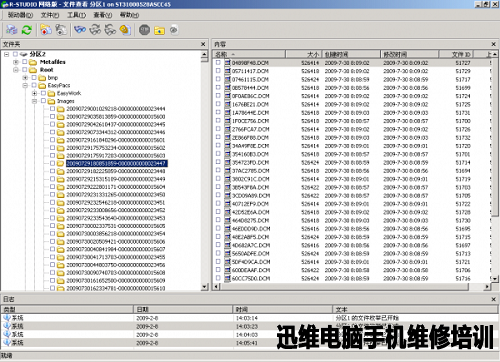Mark the EasyPacs folder checkbox
The height and width of the screenshot is (362, 500).
pos(34,85)
